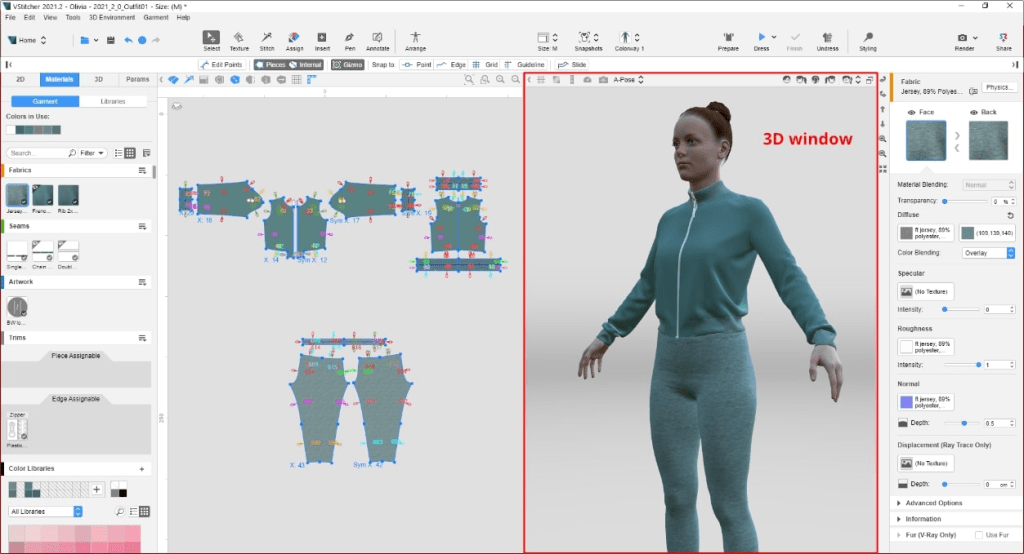Click the Undress icon

pos(827,38)
